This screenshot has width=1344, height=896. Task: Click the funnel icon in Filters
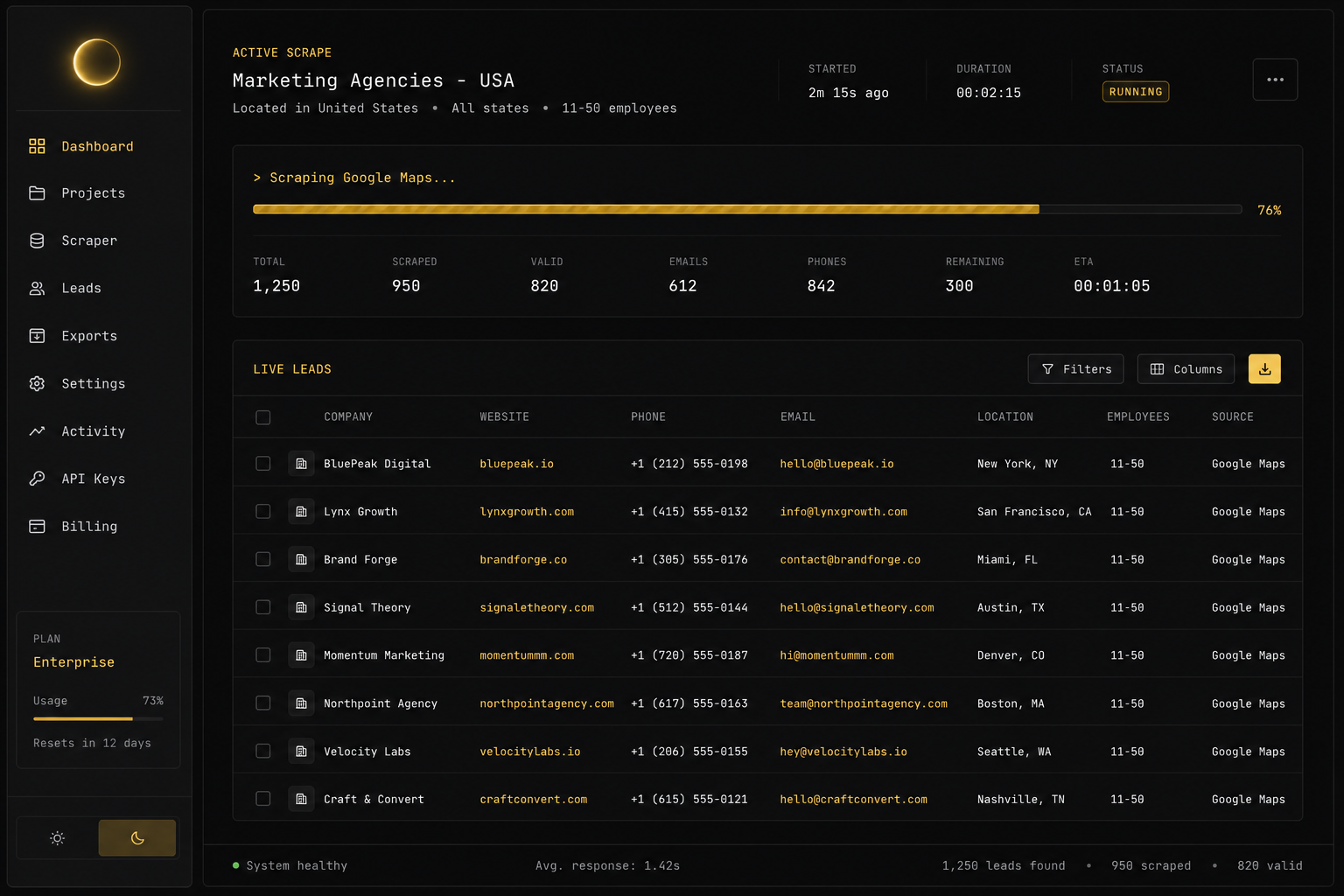pyautogui.click(x=1047, y=369)
